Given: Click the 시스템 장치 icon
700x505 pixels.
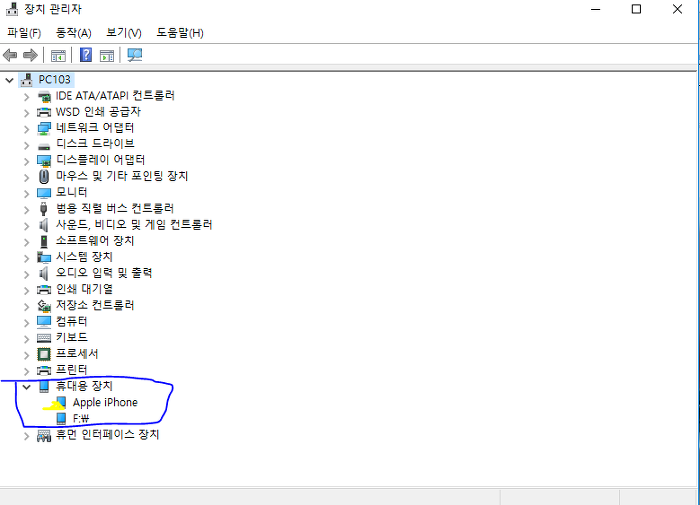Looking at the screenshot, I should point(44,257).
